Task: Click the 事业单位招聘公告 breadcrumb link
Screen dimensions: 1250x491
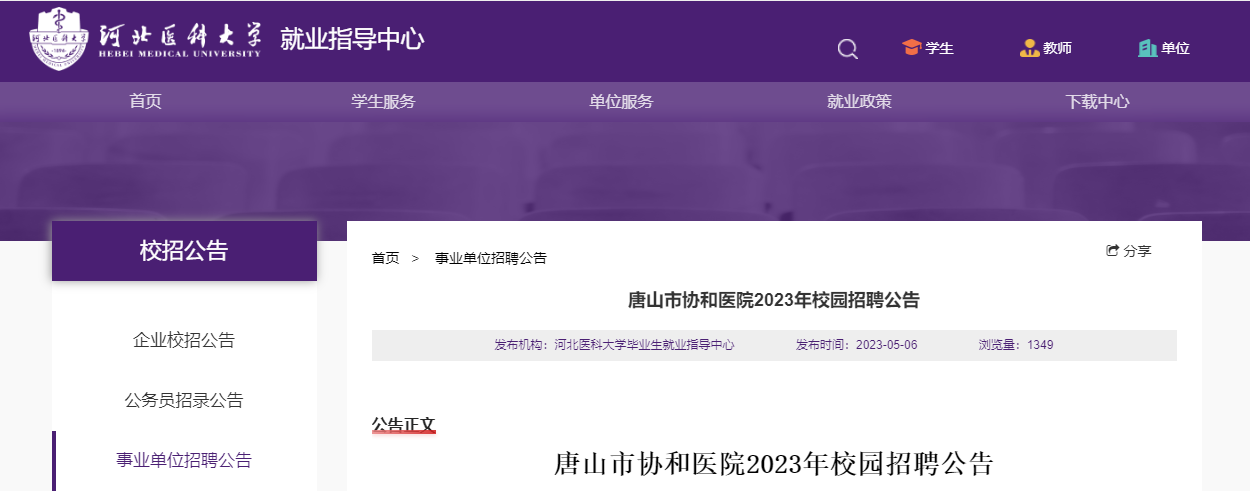Action: click(x=490, y=258)
